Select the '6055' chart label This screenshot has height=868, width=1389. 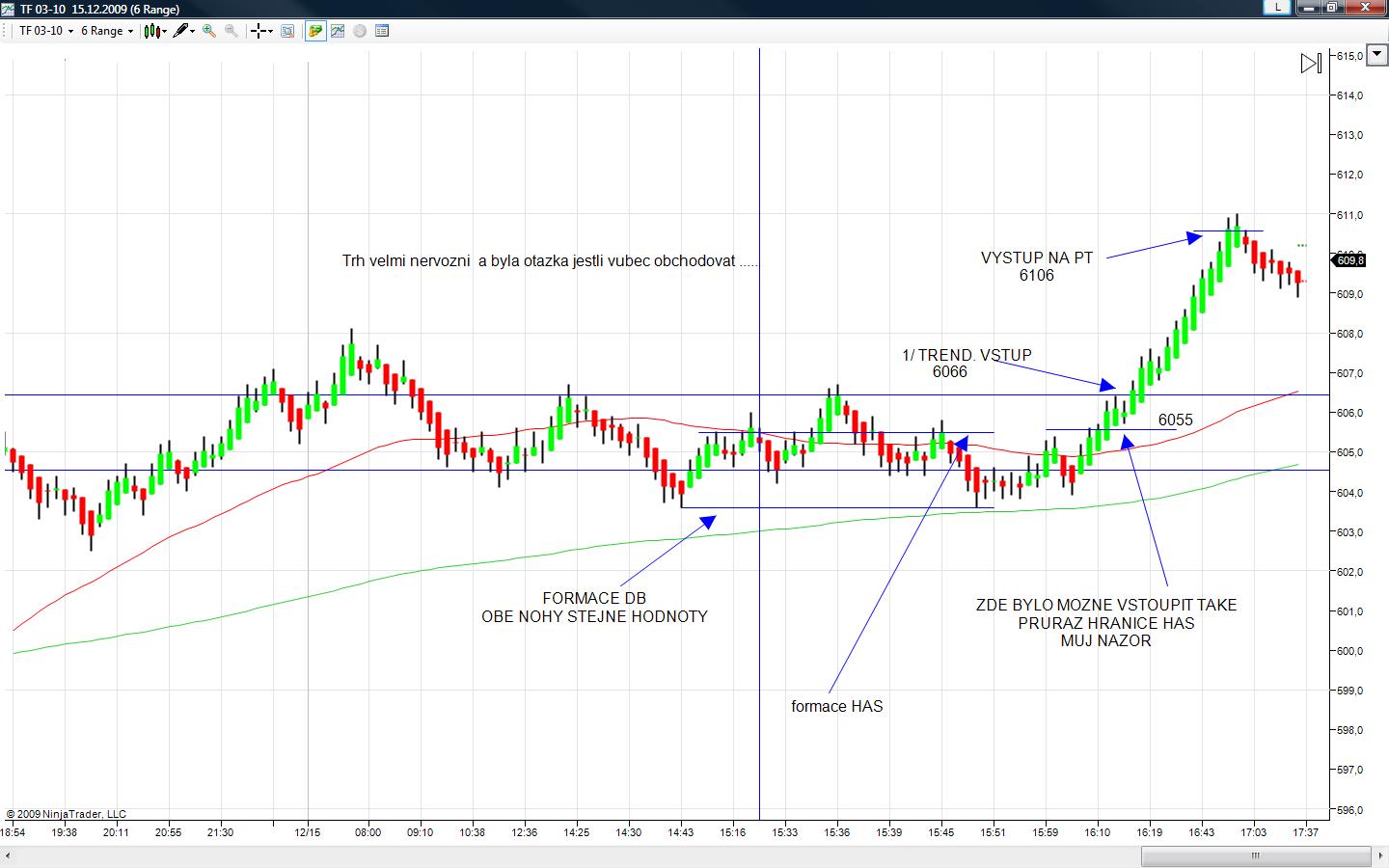coord(1176,420)
